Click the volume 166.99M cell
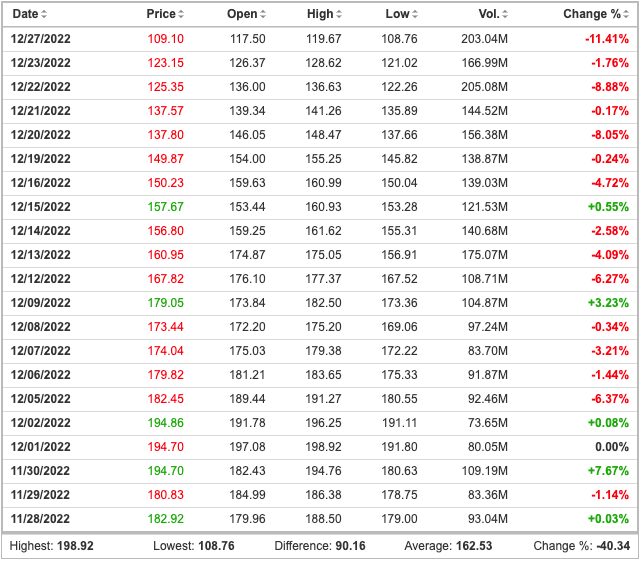 (x=484, y=63)
